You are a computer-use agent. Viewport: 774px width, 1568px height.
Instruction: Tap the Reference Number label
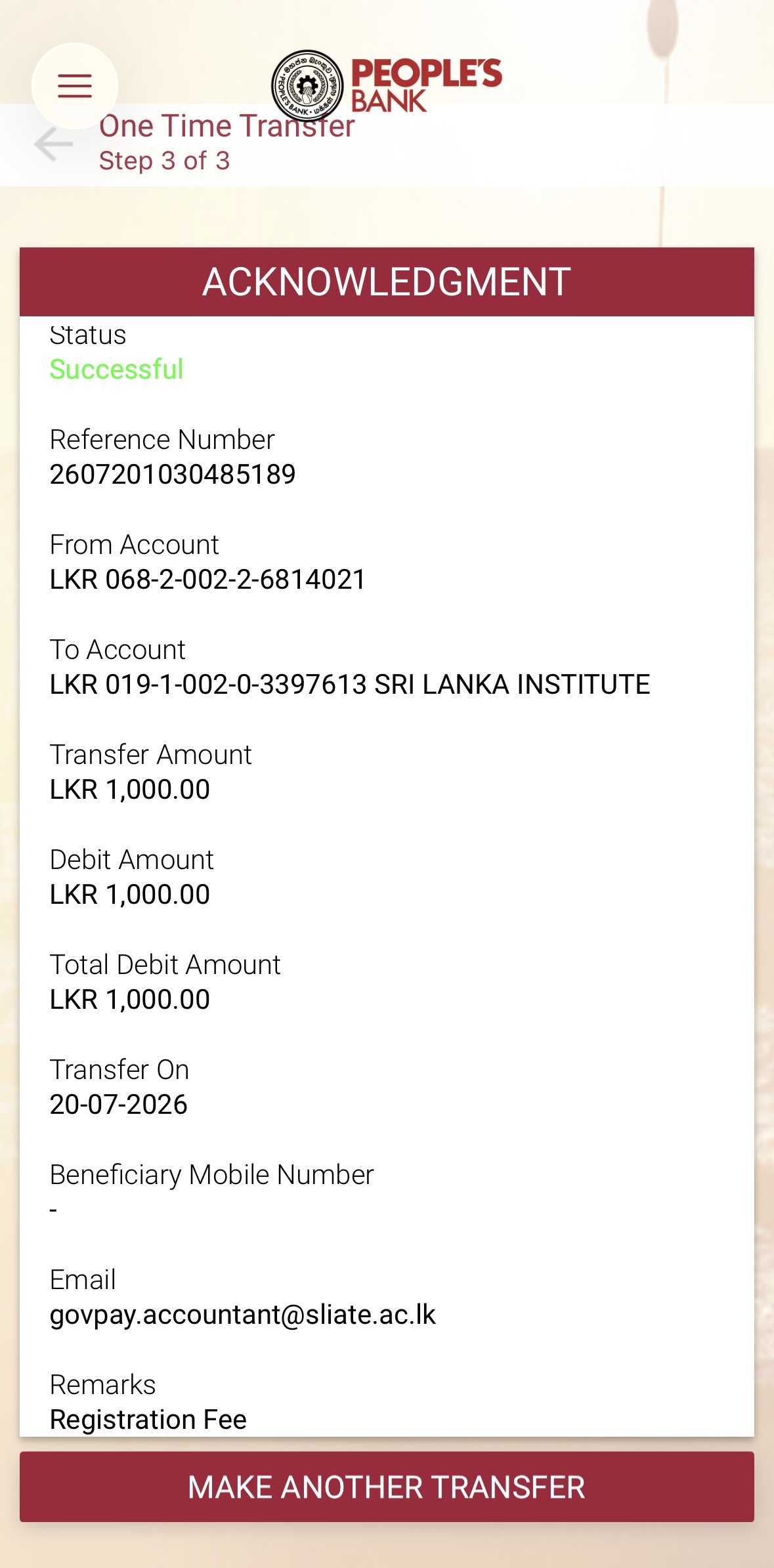(162, 440)
